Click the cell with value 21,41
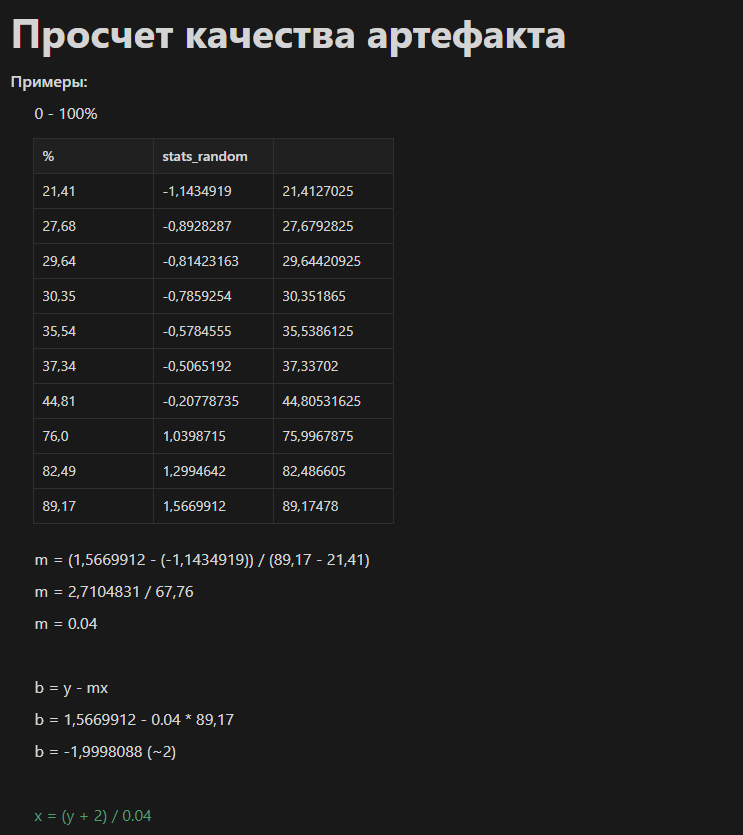 pyautogui.click(x=93, y=191)
